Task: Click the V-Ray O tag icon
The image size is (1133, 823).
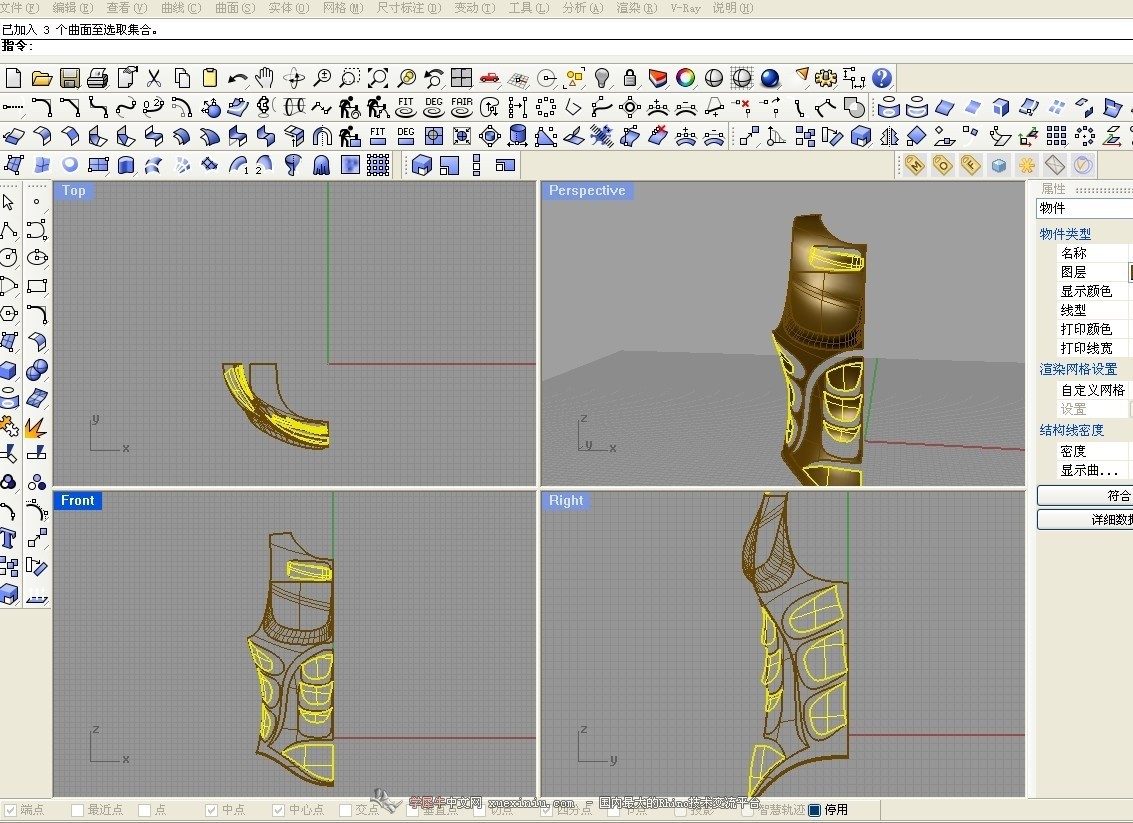Action: point(942,165)
